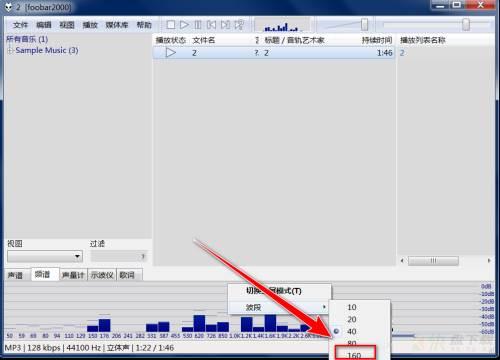Viewport: 500px width, 360px height.
Task: Open the 视图 view dropdown
Action: (45, 256)
